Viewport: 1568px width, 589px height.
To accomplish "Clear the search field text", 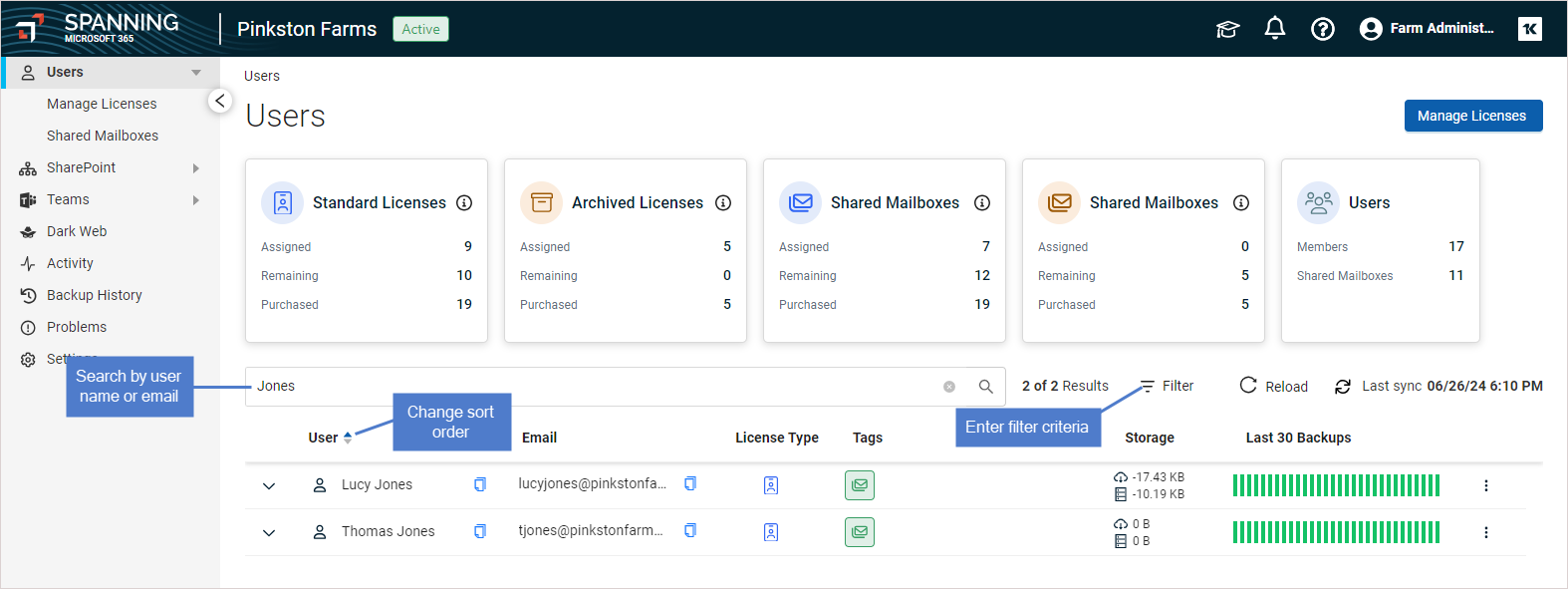I will [x=949, y=387].
